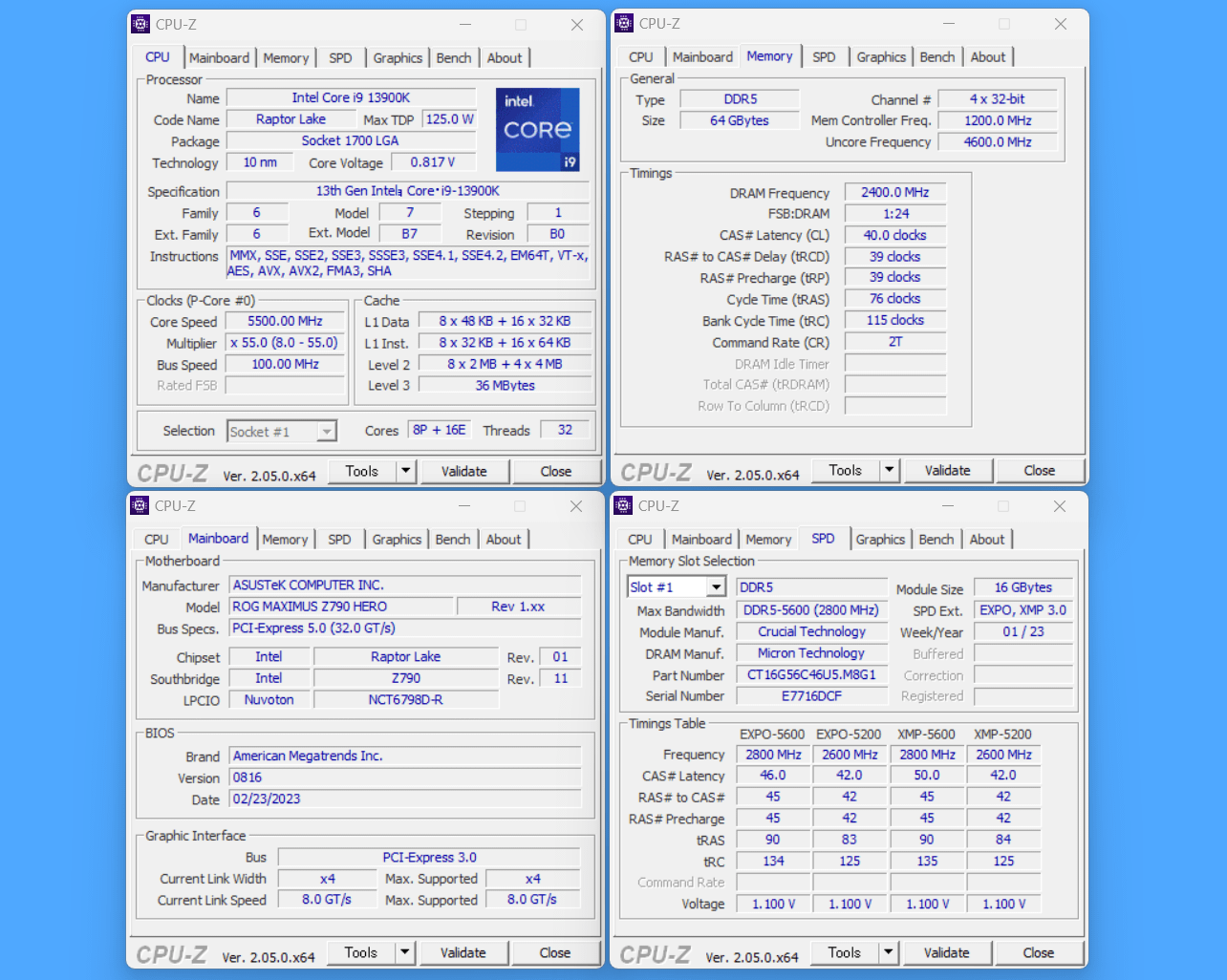Click the 0.817 V core voltage value
The width and height of the screenshot is (1227, 980).
coord(433,162)
